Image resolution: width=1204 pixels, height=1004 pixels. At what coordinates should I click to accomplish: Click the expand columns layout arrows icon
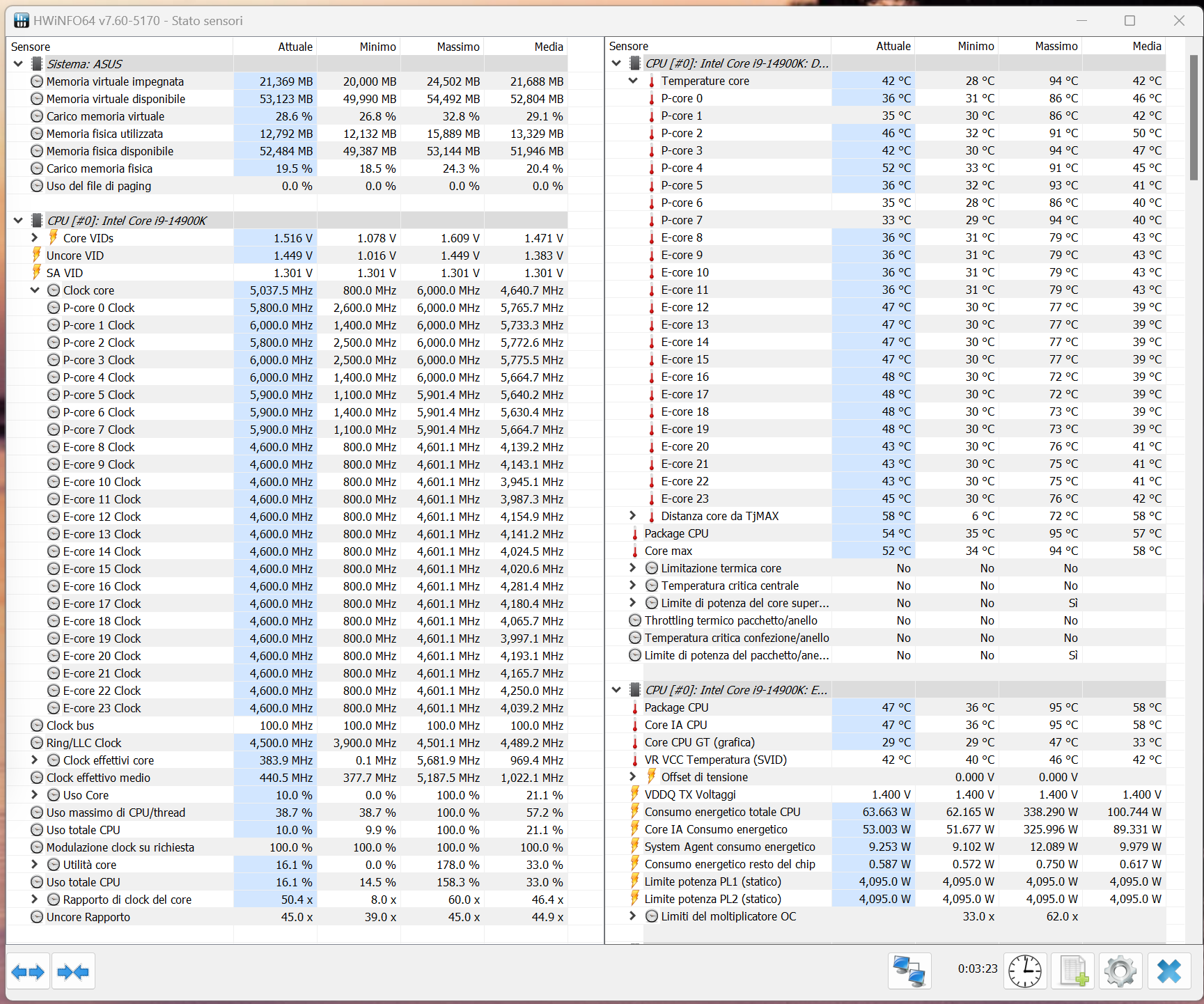28,971
